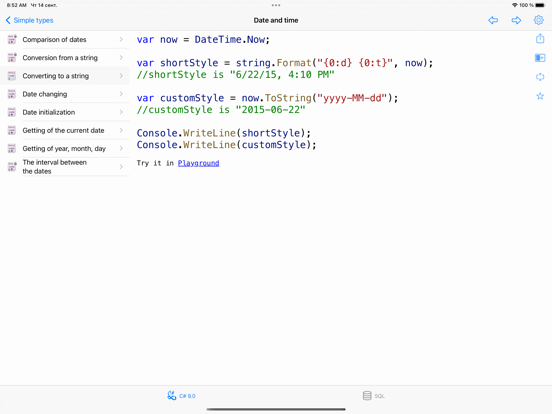Tap the sync arrows icon
The height and width of the screenshot is (414, 552).
(x=540, y=77)
